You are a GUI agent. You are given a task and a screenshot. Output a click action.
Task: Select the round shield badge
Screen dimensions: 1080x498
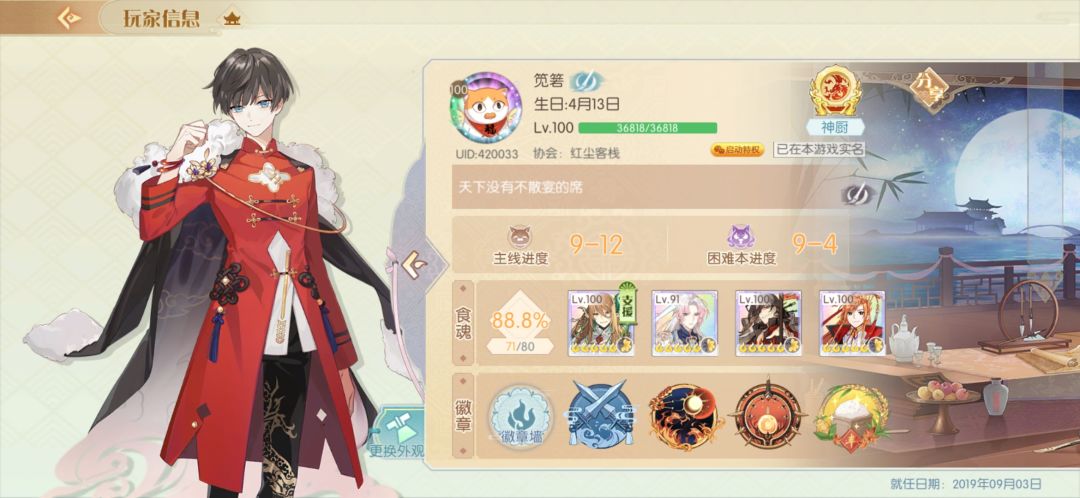tap(769, 417)
